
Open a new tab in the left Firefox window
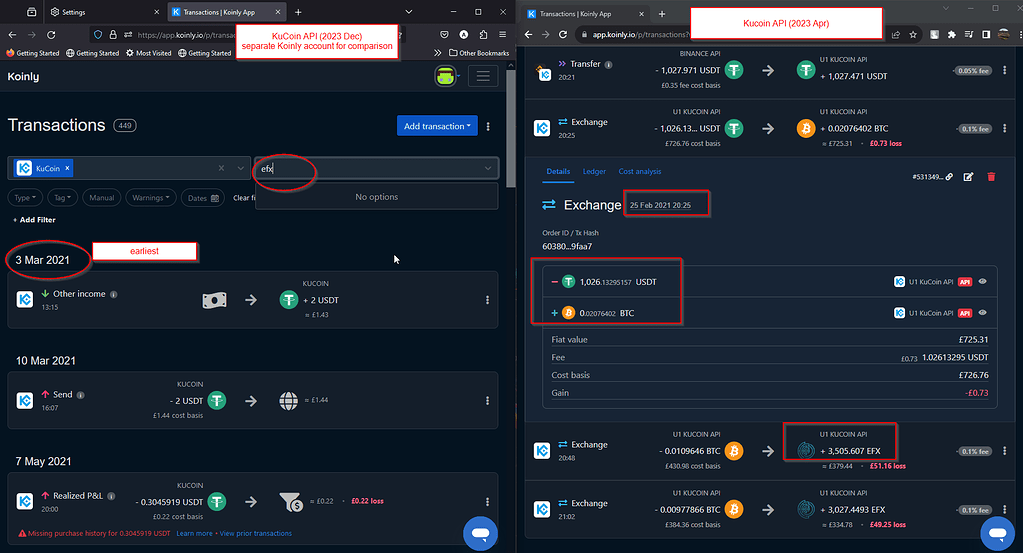click(298, 12)
